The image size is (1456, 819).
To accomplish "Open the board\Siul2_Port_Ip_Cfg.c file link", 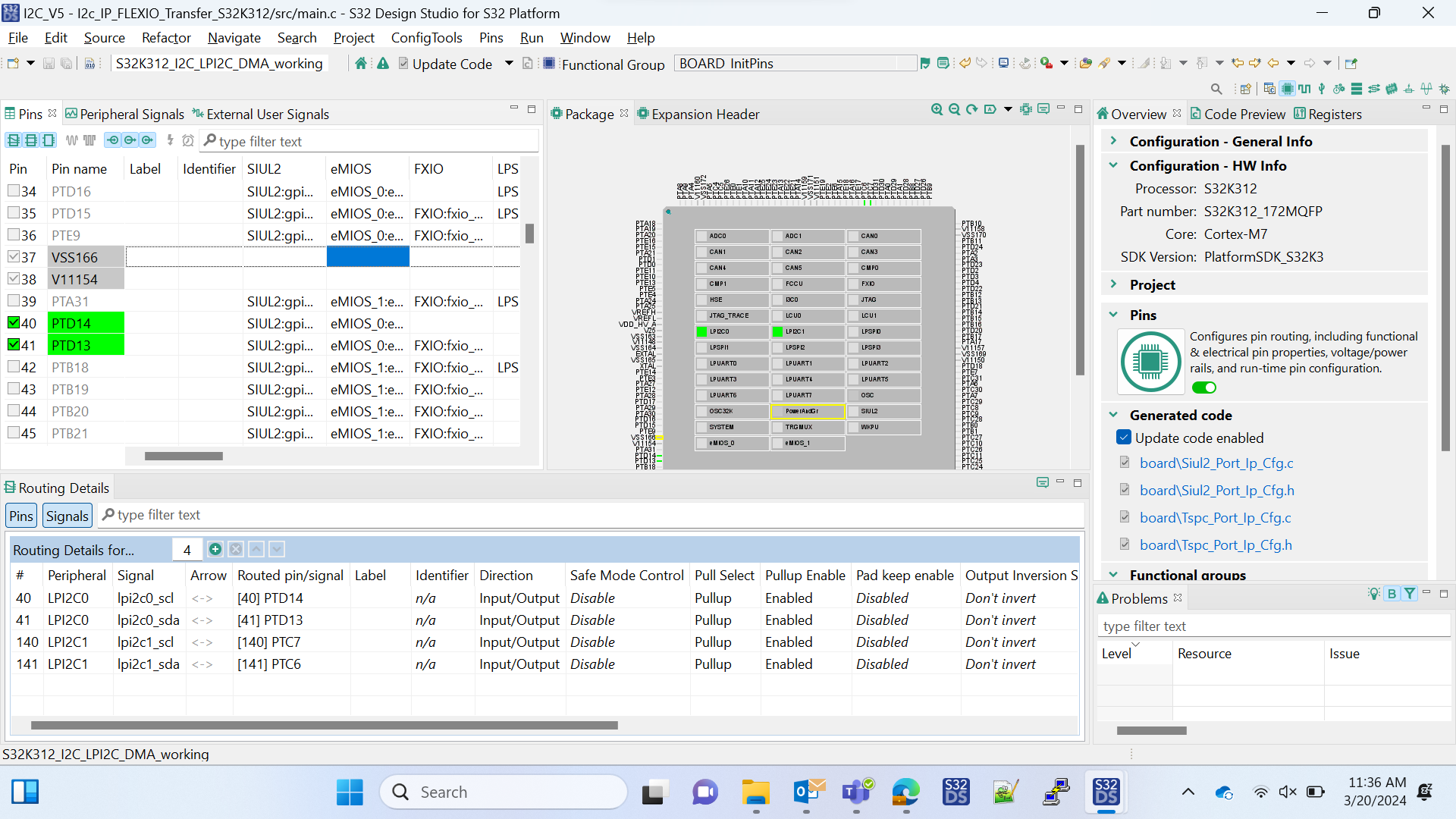I will pos(1216,463).
